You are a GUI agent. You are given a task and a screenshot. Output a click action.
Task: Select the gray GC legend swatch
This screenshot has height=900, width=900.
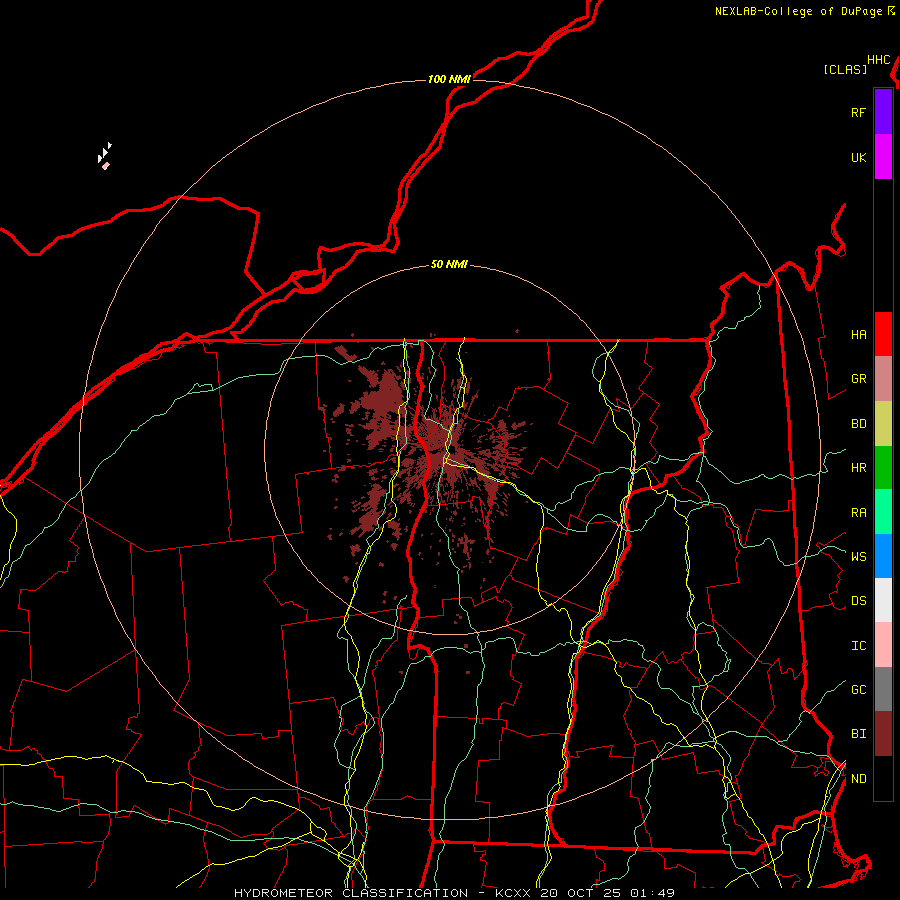pyautogui.click(x=883, y=689)
